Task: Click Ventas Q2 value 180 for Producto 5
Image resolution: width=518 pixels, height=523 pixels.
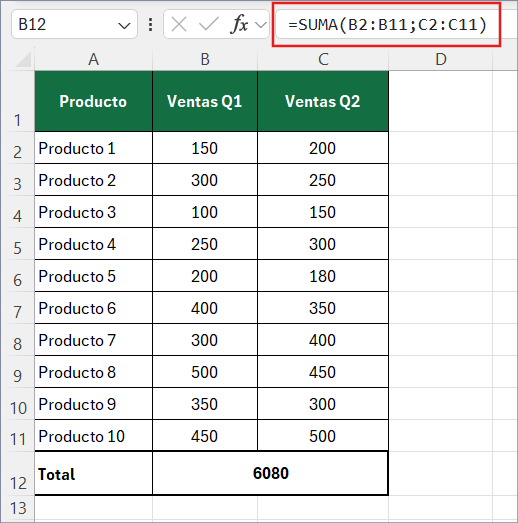Action: tap(323, 276)
